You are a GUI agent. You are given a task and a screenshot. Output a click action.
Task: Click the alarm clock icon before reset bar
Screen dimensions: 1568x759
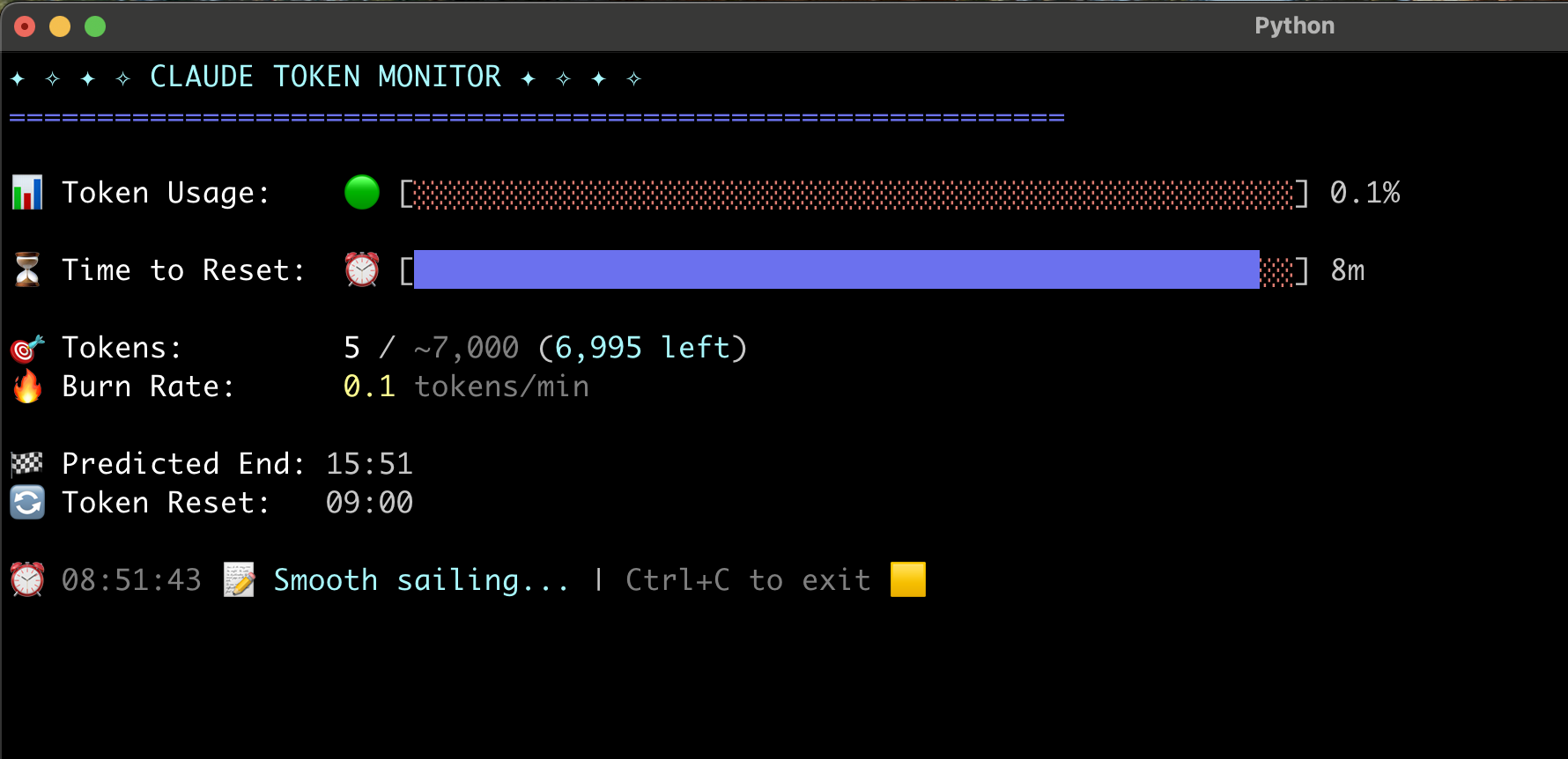click(x=362, y=270)
